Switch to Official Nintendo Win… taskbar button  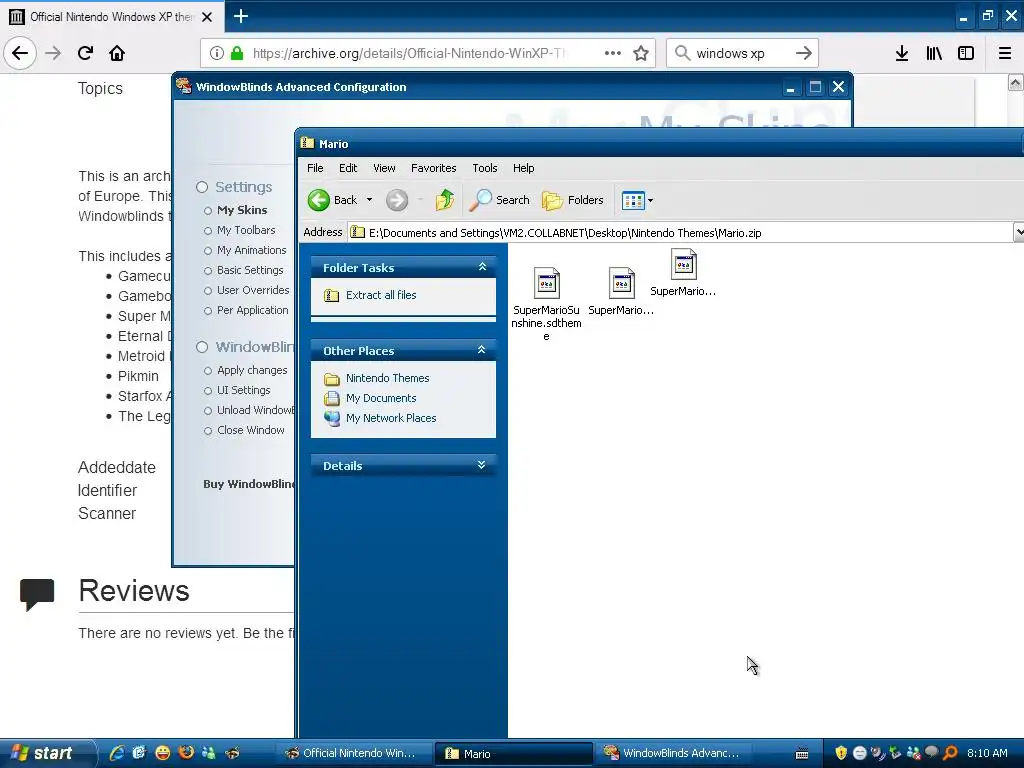tap(357, 753)
